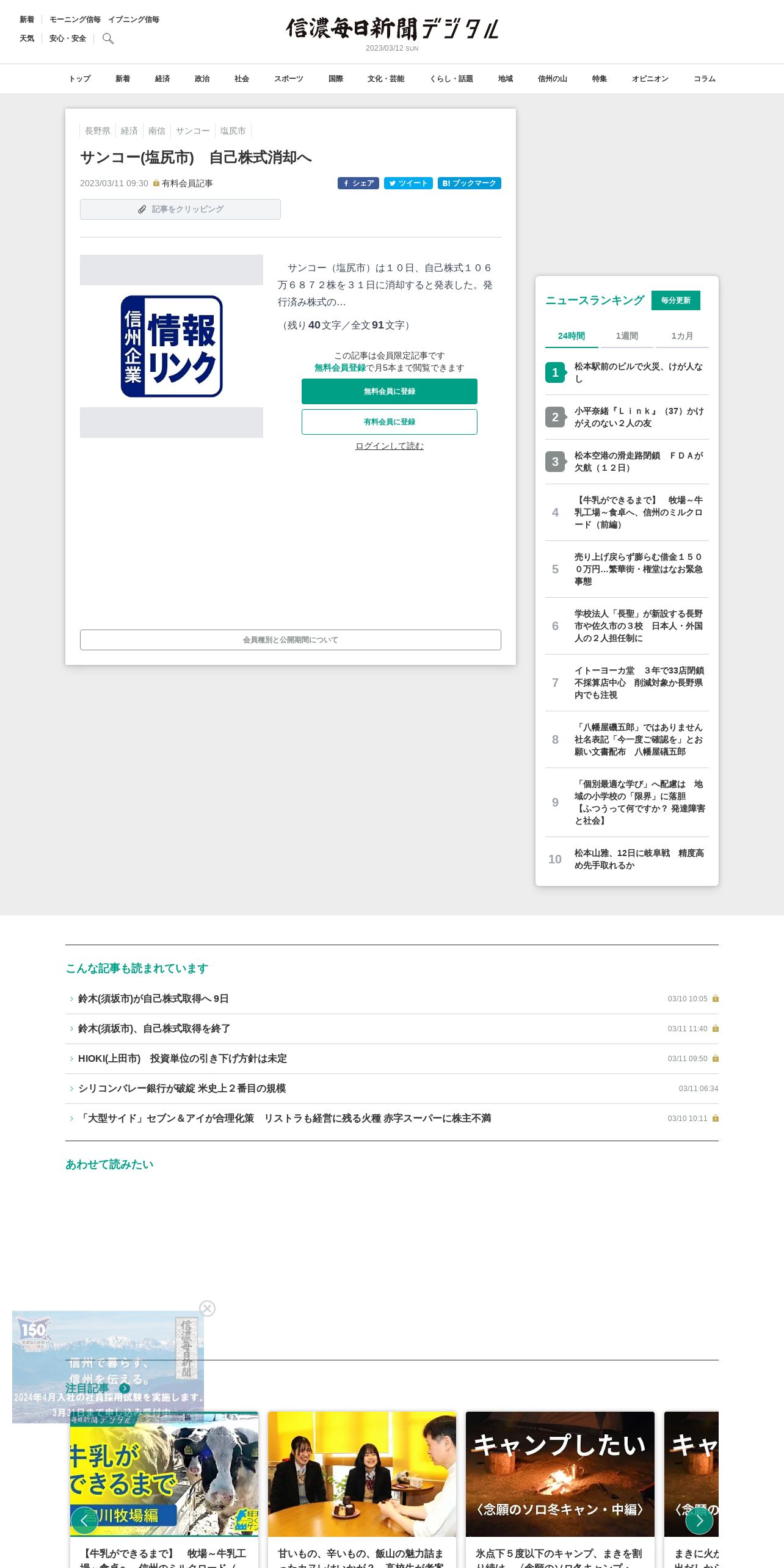Select the 1カ月 ranking tab
Screen dimensions: 784x1568
(682, 336)
